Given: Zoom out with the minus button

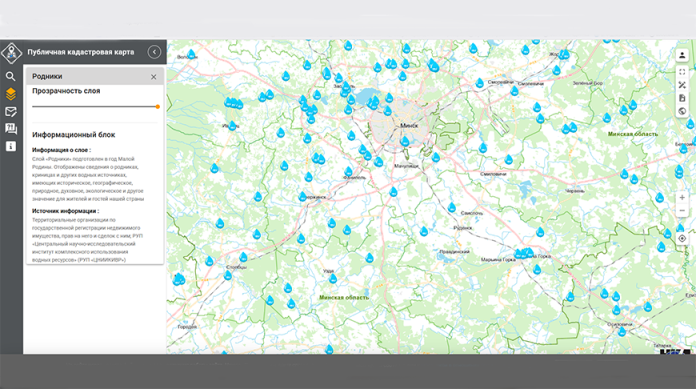Looking at the screenshot, I should tap(682, 210).
